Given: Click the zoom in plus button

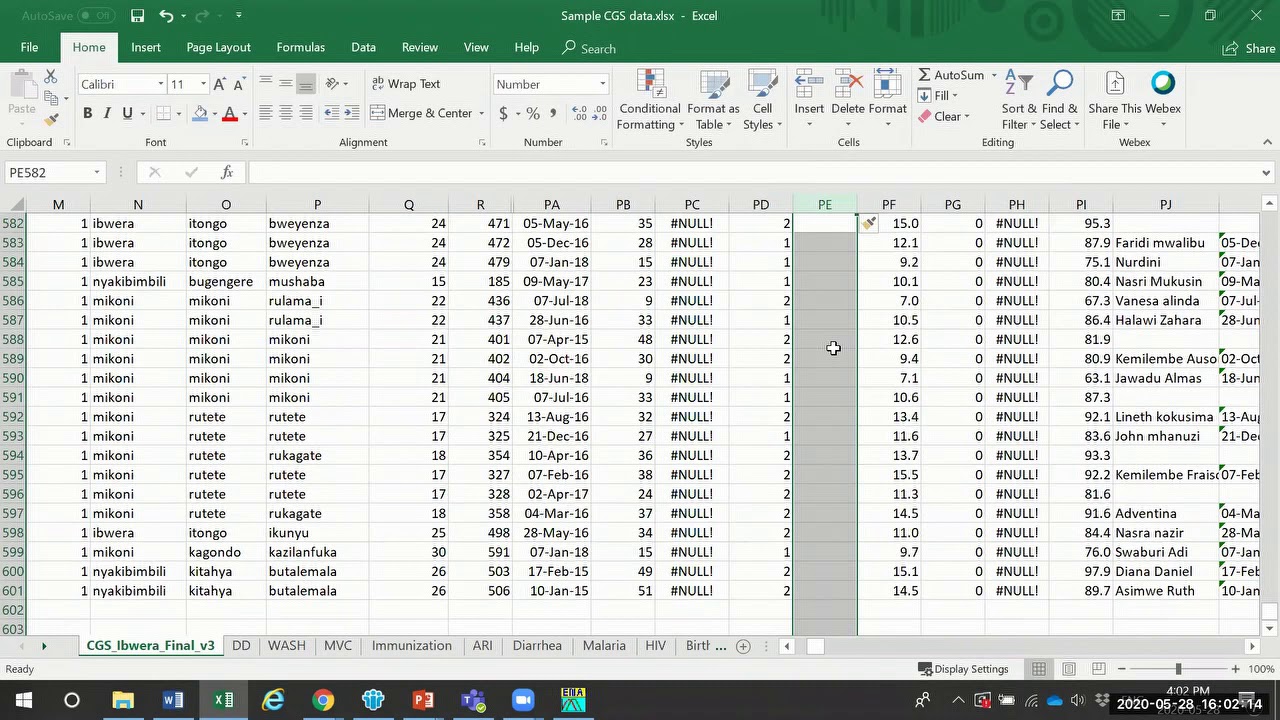Looking at the screenshot, I should pos(1236,669).
